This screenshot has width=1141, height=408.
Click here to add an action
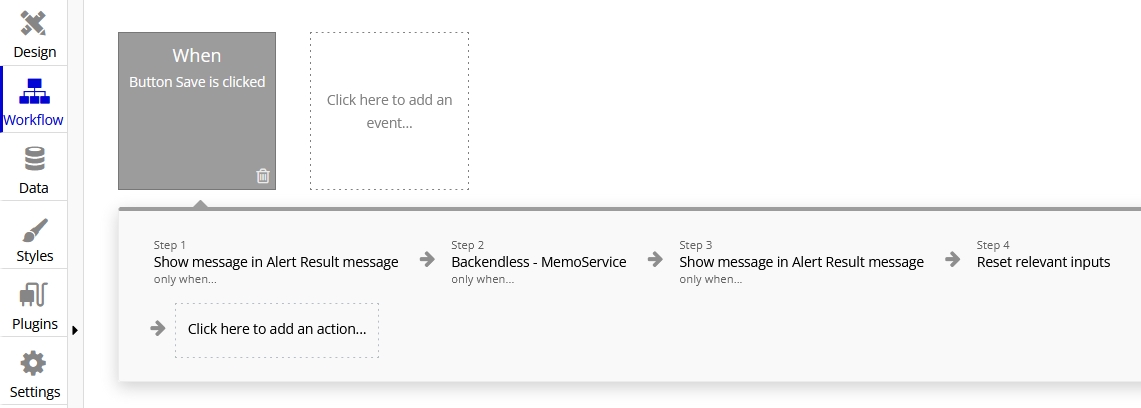click(277, 329)
